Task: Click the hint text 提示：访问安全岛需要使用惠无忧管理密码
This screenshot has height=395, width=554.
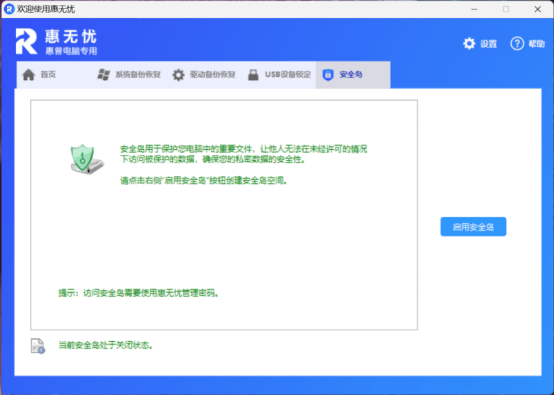Action: pos(138,293)
